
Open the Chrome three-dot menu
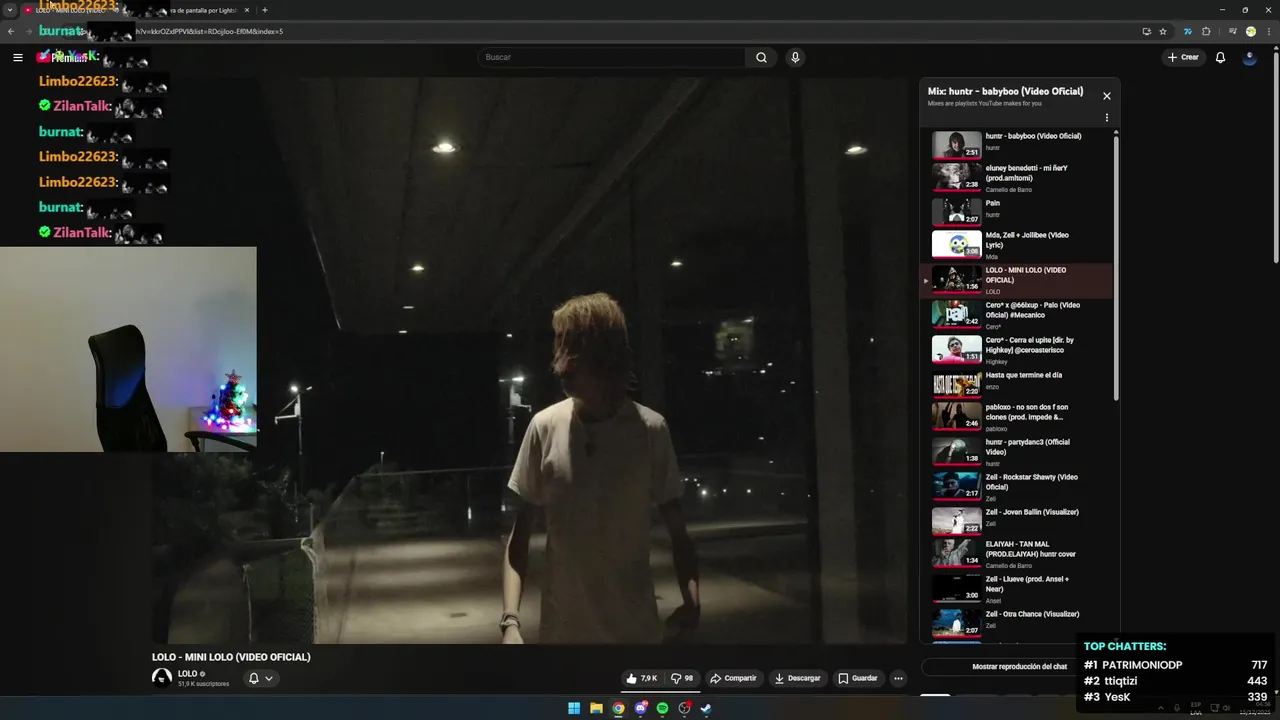coord(1267,31)
